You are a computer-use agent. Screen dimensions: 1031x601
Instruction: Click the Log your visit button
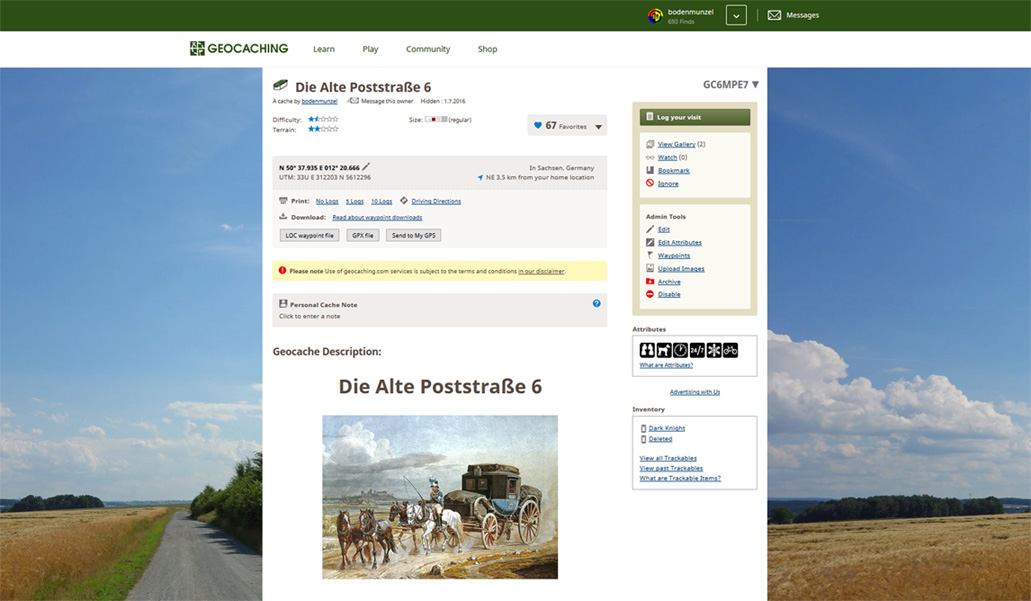coord(694,117)
